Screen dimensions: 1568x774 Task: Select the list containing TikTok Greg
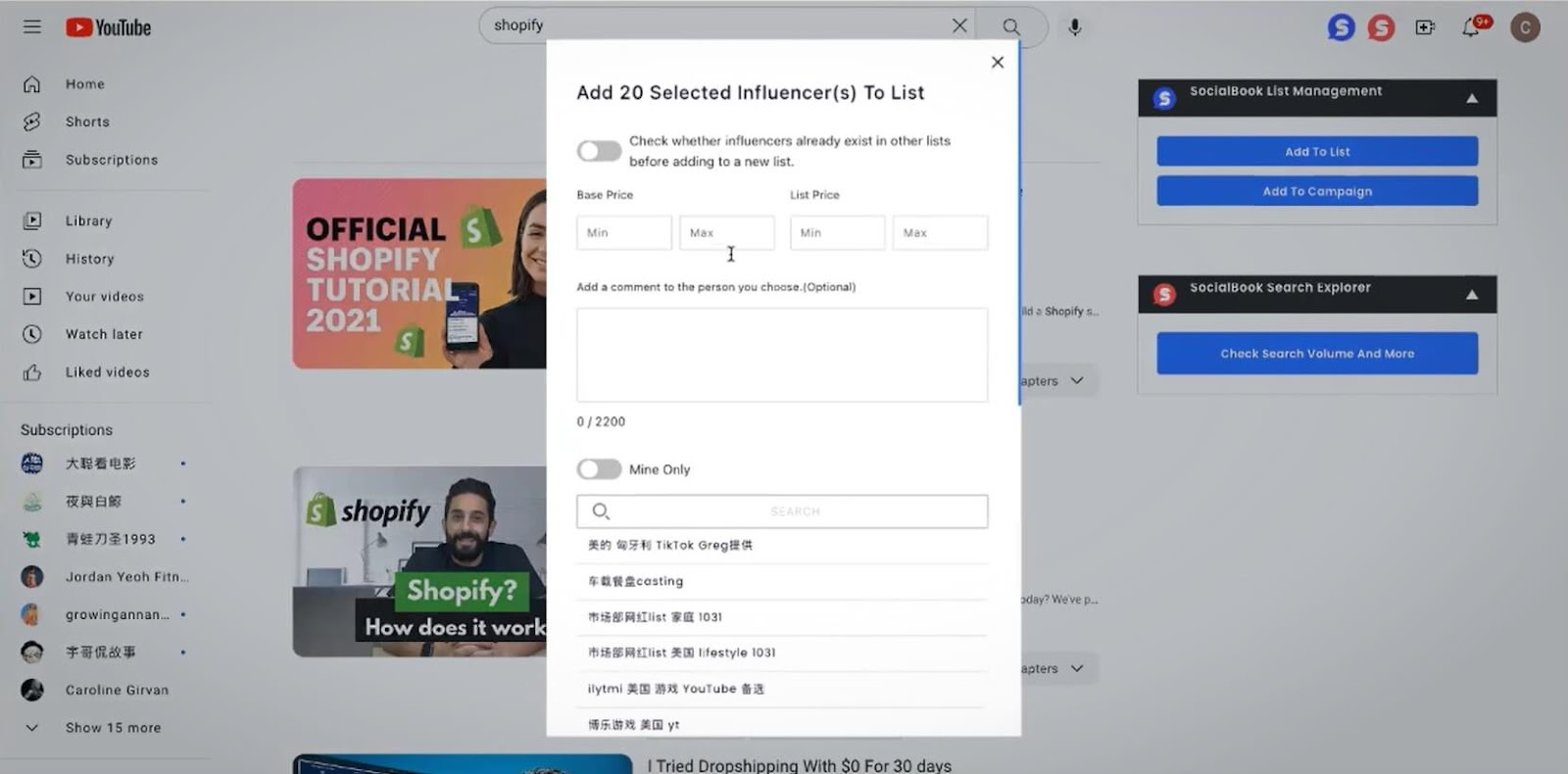782,546
